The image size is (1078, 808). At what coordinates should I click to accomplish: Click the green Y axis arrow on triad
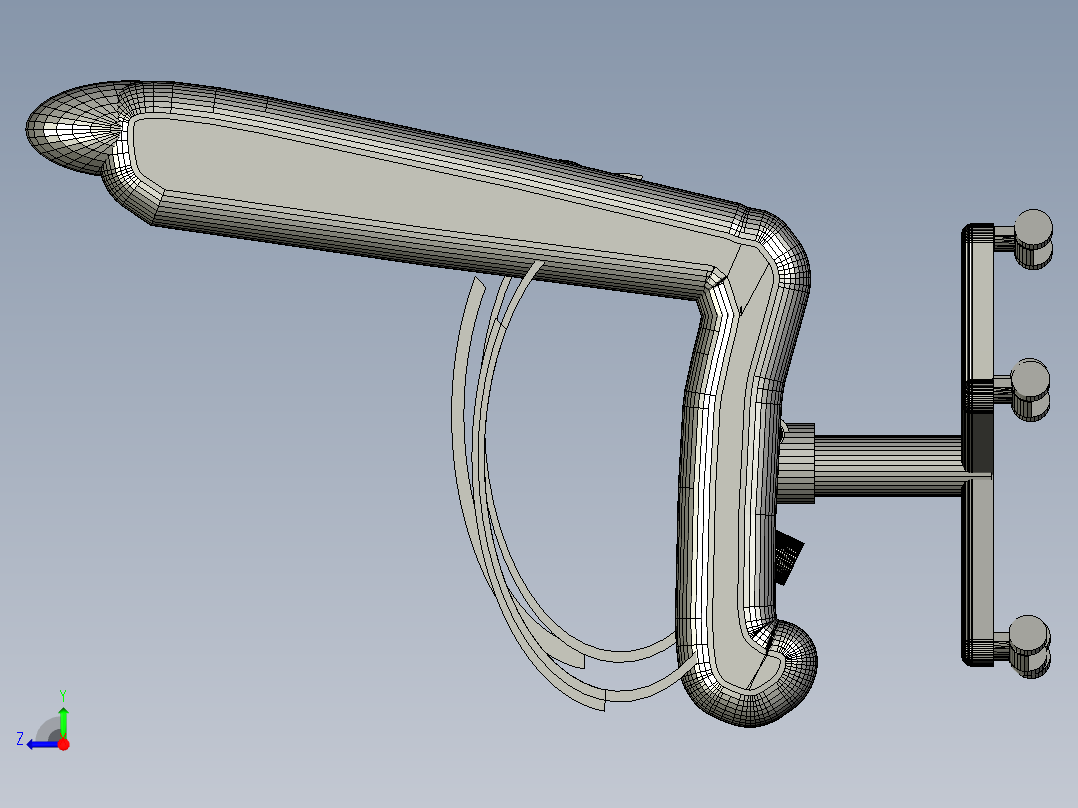[x=63, y=723]
